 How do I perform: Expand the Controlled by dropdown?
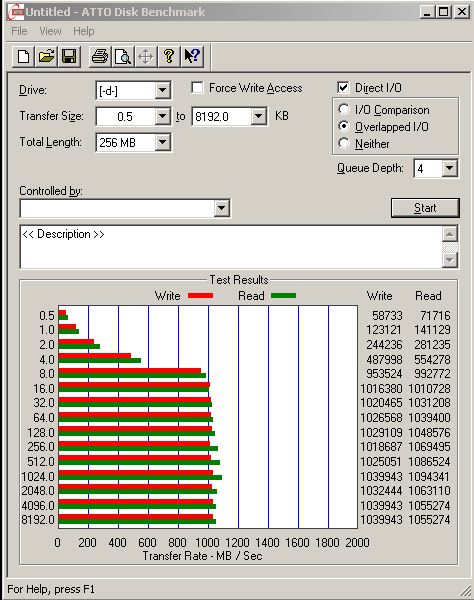pos(222,208)
